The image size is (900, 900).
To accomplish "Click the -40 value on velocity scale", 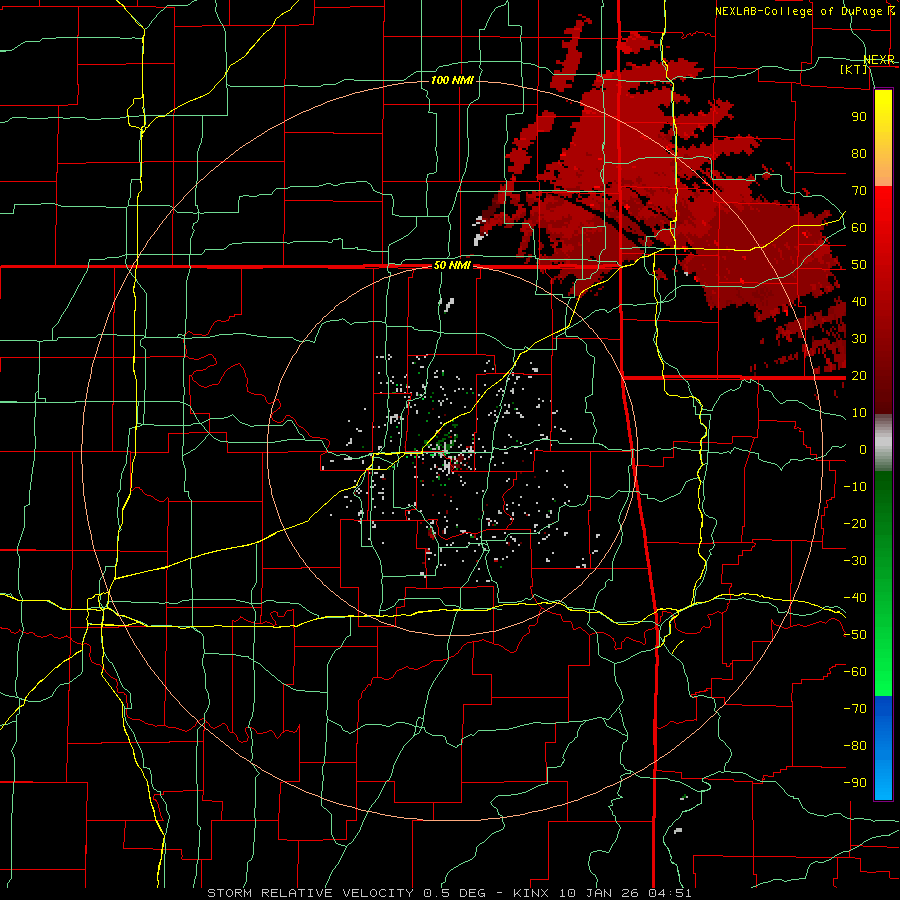I will (855, 598).
